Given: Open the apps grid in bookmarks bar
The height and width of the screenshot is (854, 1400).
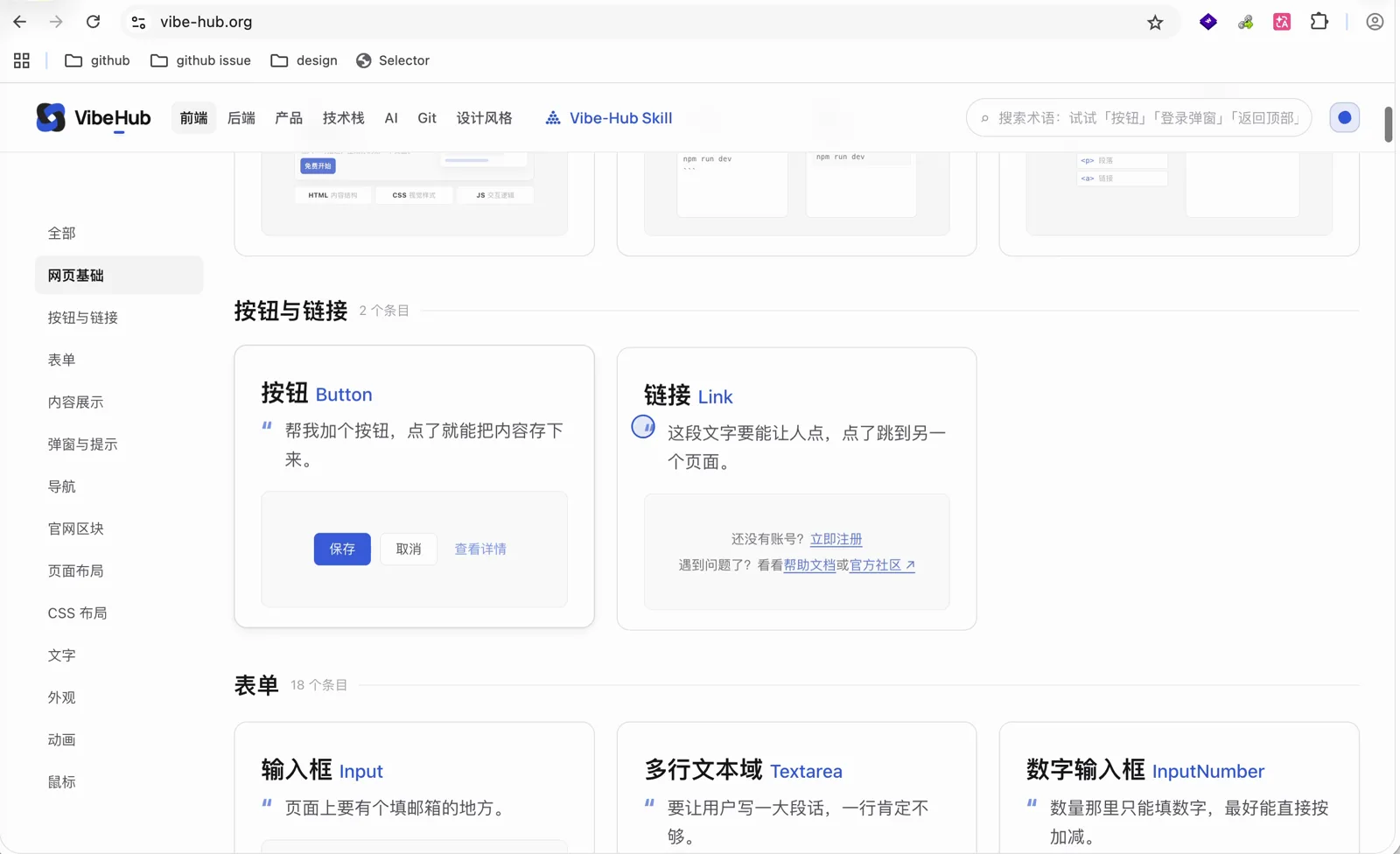Looking at the screenshot, I should point(22,60).
